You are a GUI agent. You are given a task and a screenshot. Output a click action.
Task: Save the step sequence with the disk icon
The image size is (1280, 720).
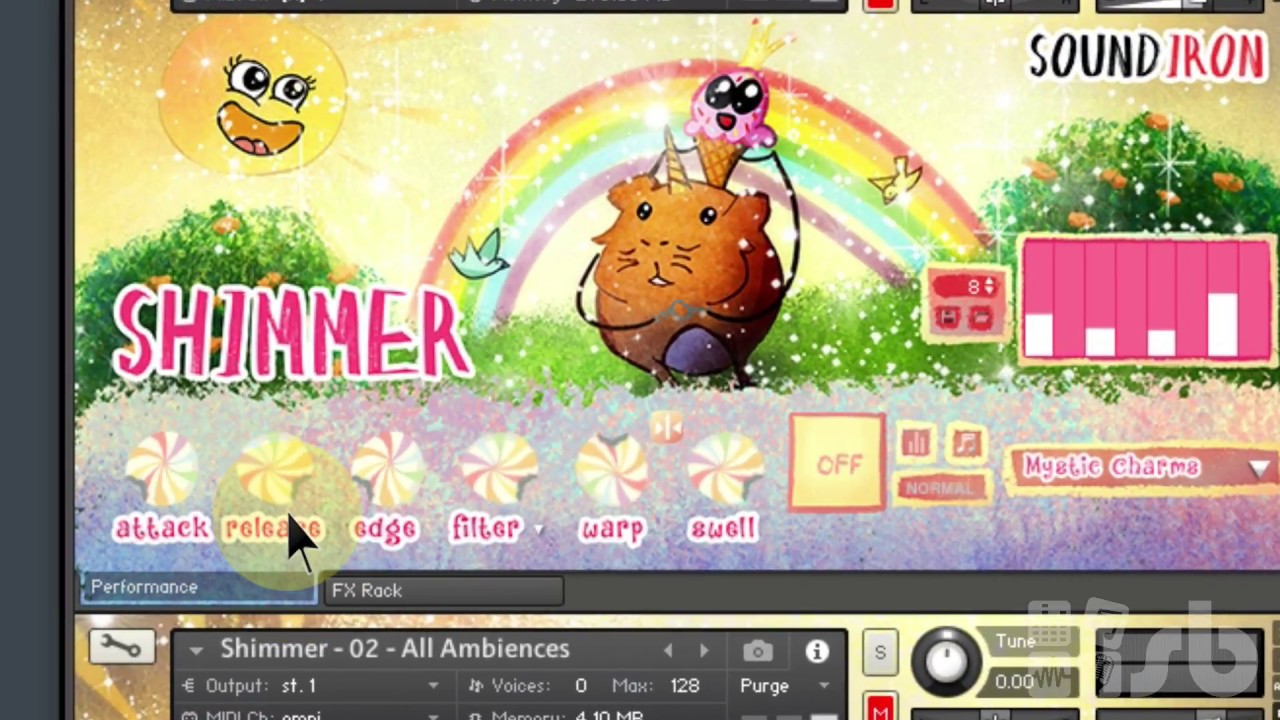tap(948, 318)
